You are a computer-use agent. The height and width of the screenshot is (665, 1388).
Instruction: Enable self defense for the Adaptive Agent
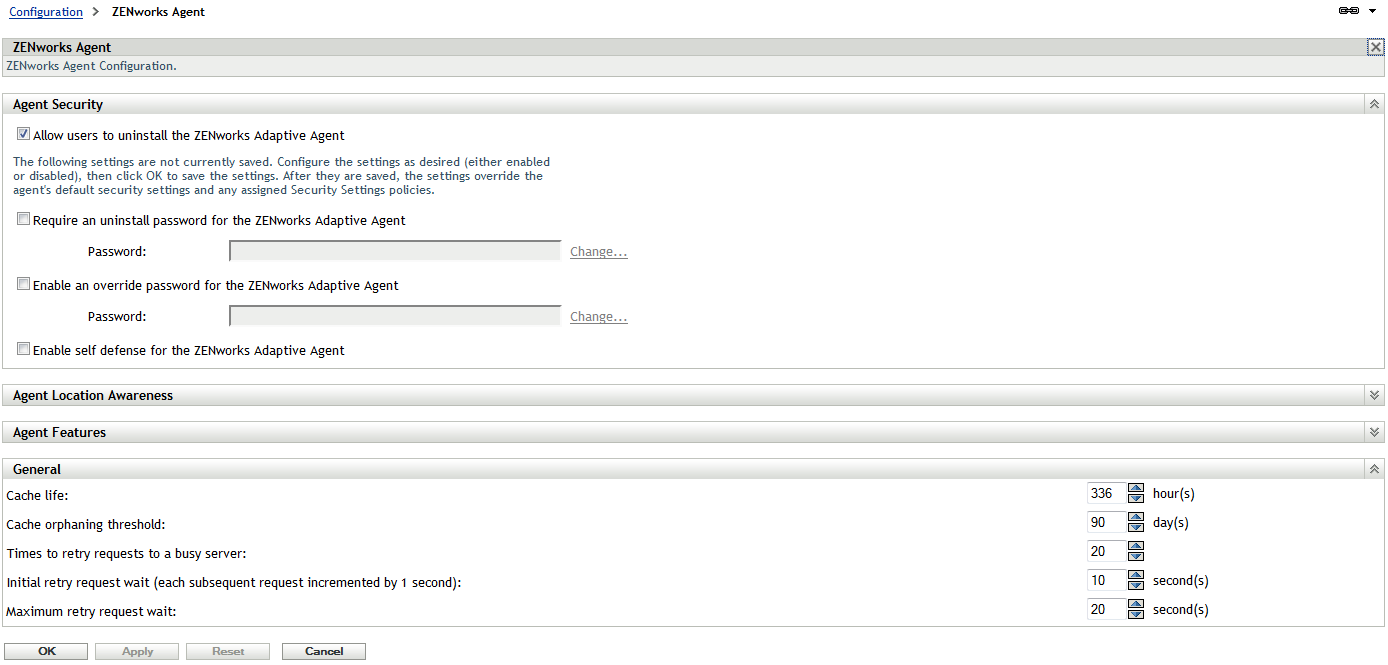pos(23,350)
